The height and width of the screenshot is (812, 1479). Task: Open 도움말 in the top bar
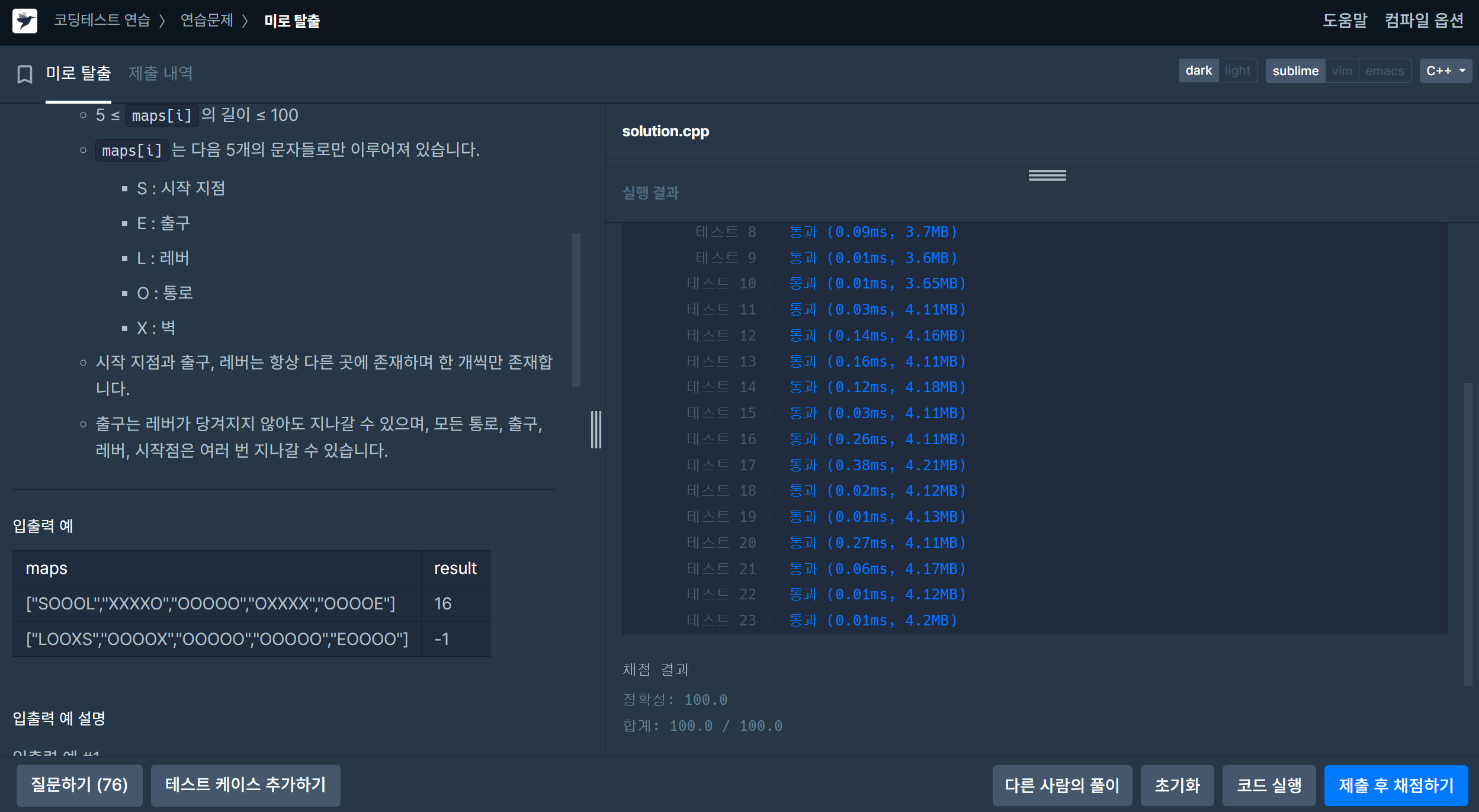click(x=1345, y=21)
